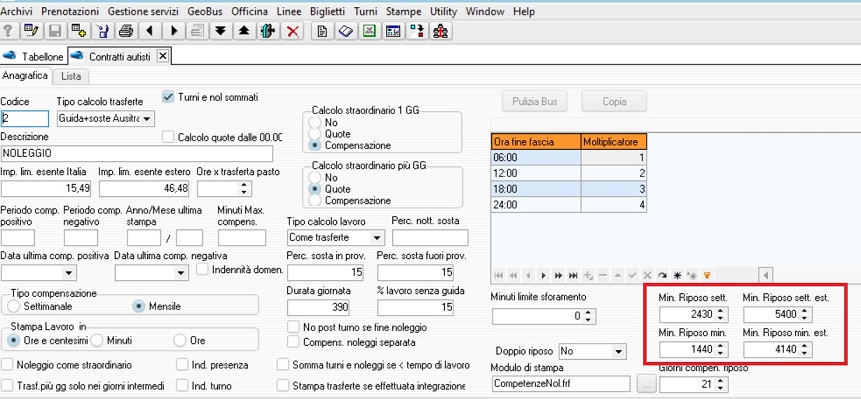Viewport: 861px width, 399px height.
Task: Check Noleggio come straordinario checkbox
Action: (8, 365)
